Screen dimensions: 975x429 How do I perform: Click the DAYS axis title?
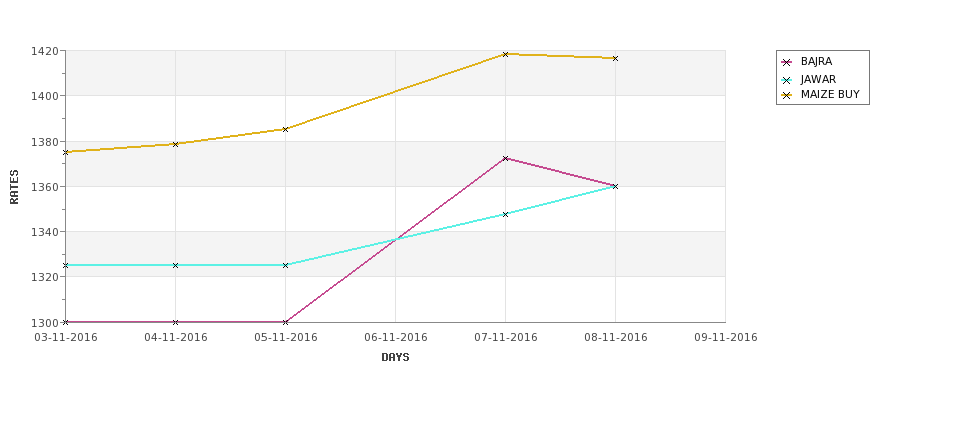point(395,358)
